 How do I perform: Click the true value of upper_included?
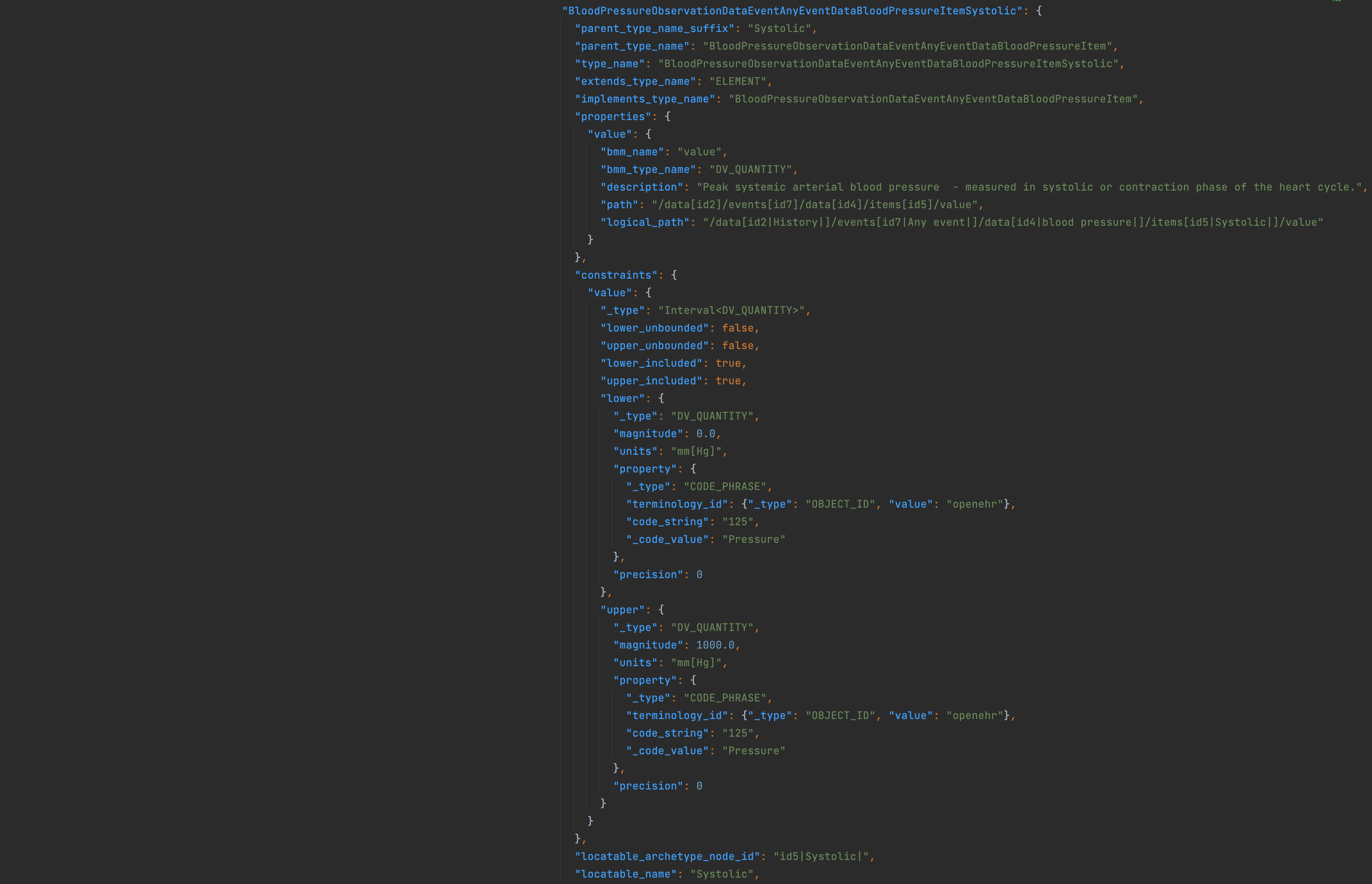coord(728,381)
